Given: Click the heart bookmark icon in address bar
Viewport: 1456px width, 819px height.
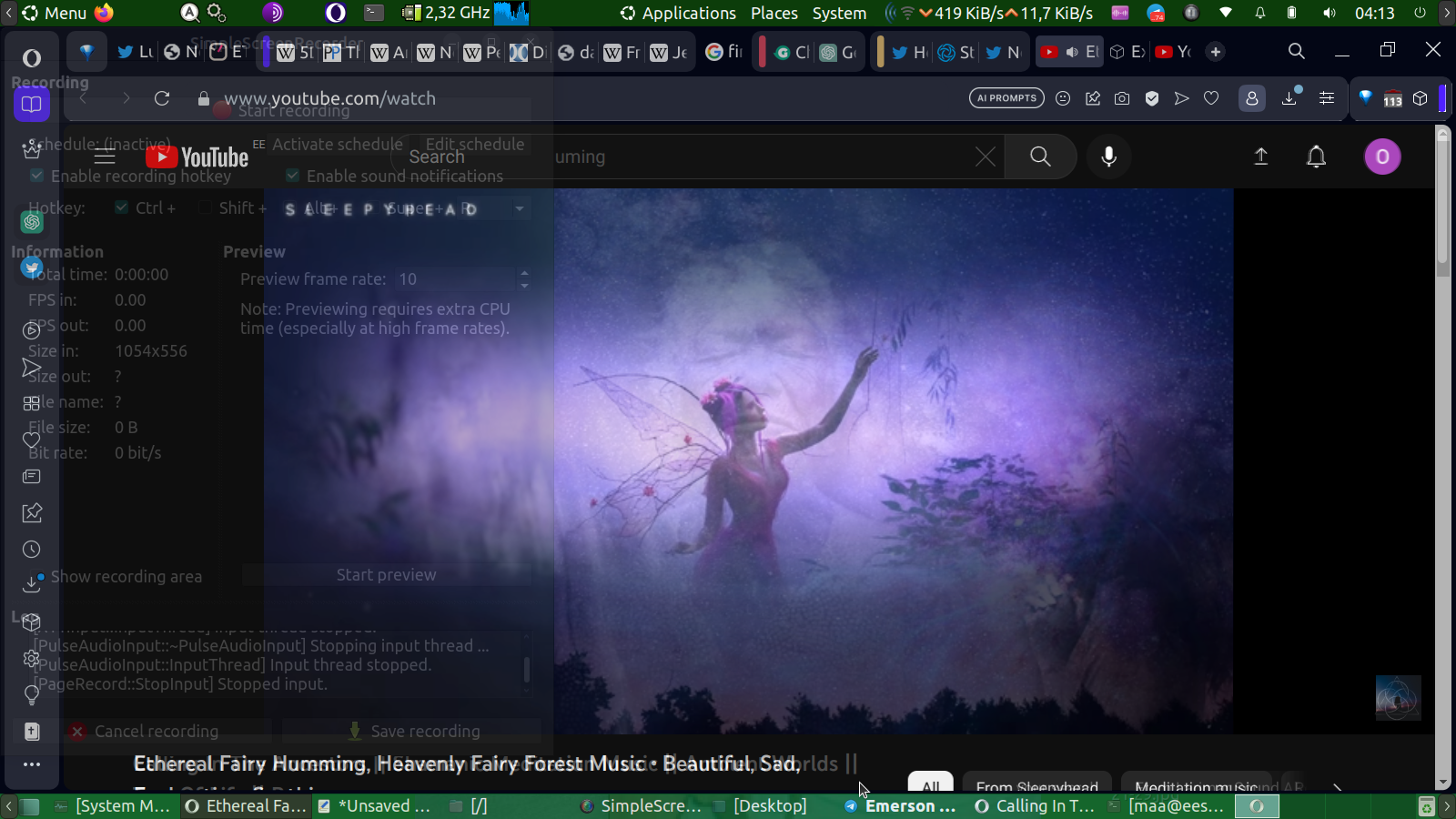Looking at the screenshot, I should [x=1211, y=98].
